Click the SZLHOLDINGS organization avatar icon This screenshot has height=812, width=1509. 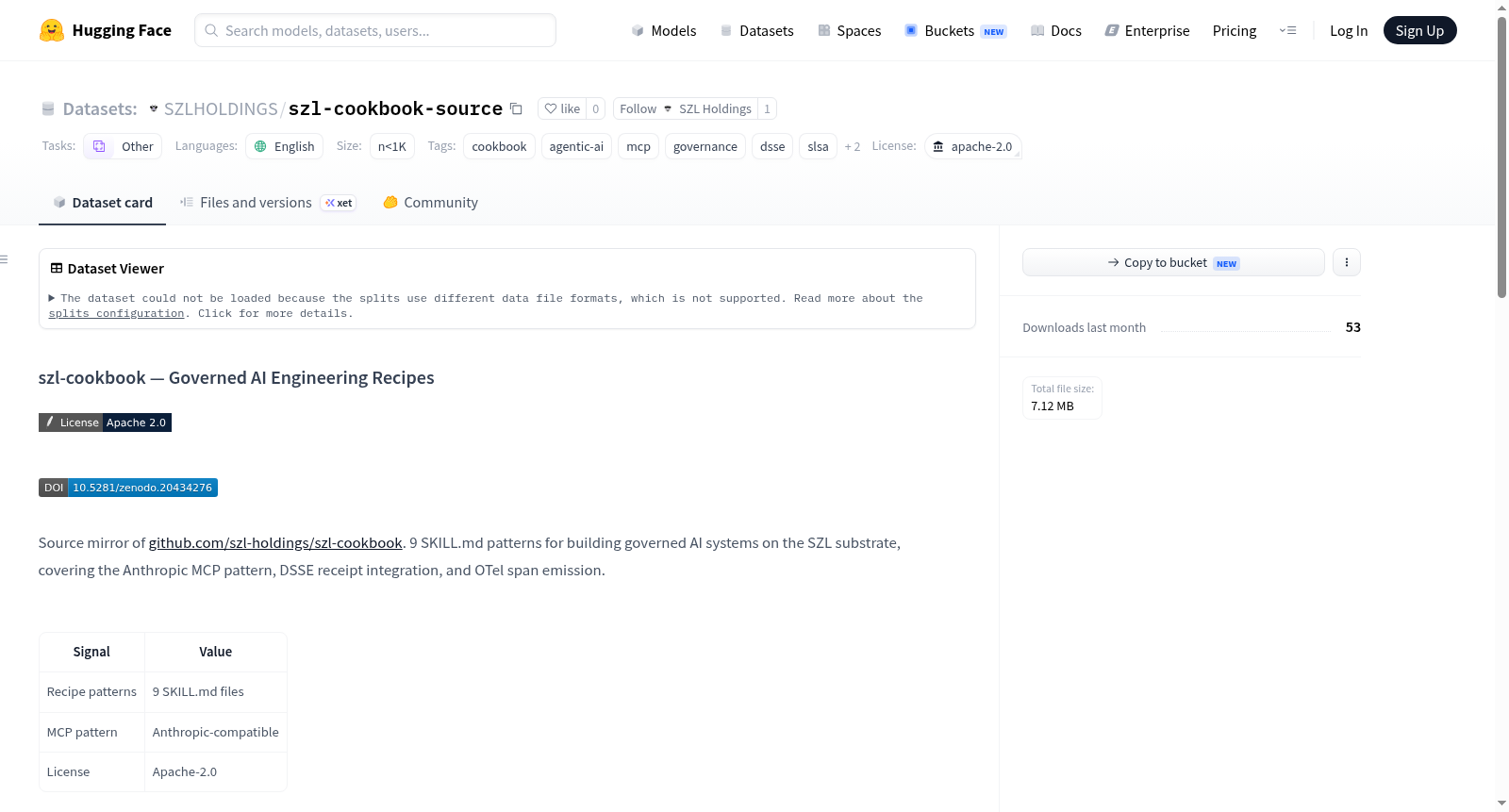pos(154,108)
